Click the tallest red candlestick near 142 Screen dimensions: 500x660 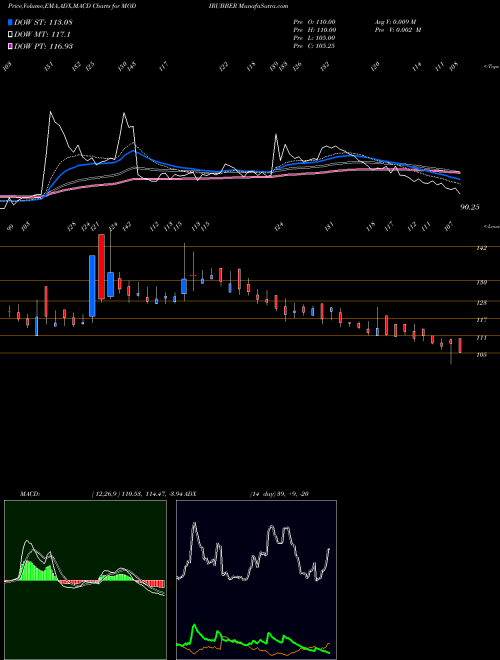click(x=101, y=266)
